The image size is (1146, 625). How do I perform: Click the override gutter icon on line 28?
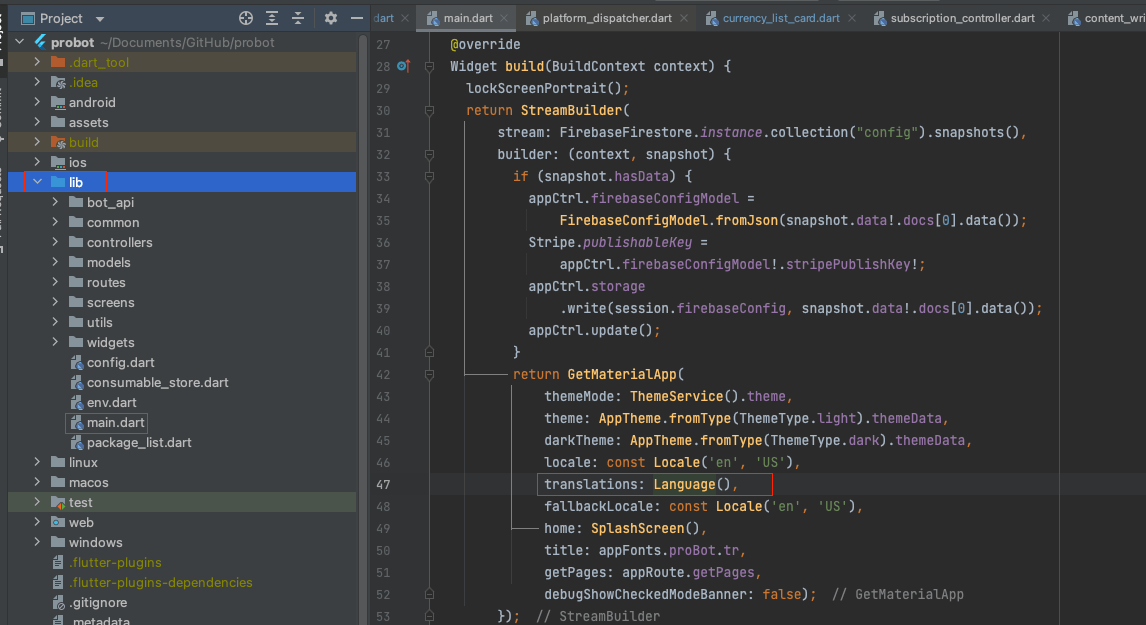coord(402,67)
